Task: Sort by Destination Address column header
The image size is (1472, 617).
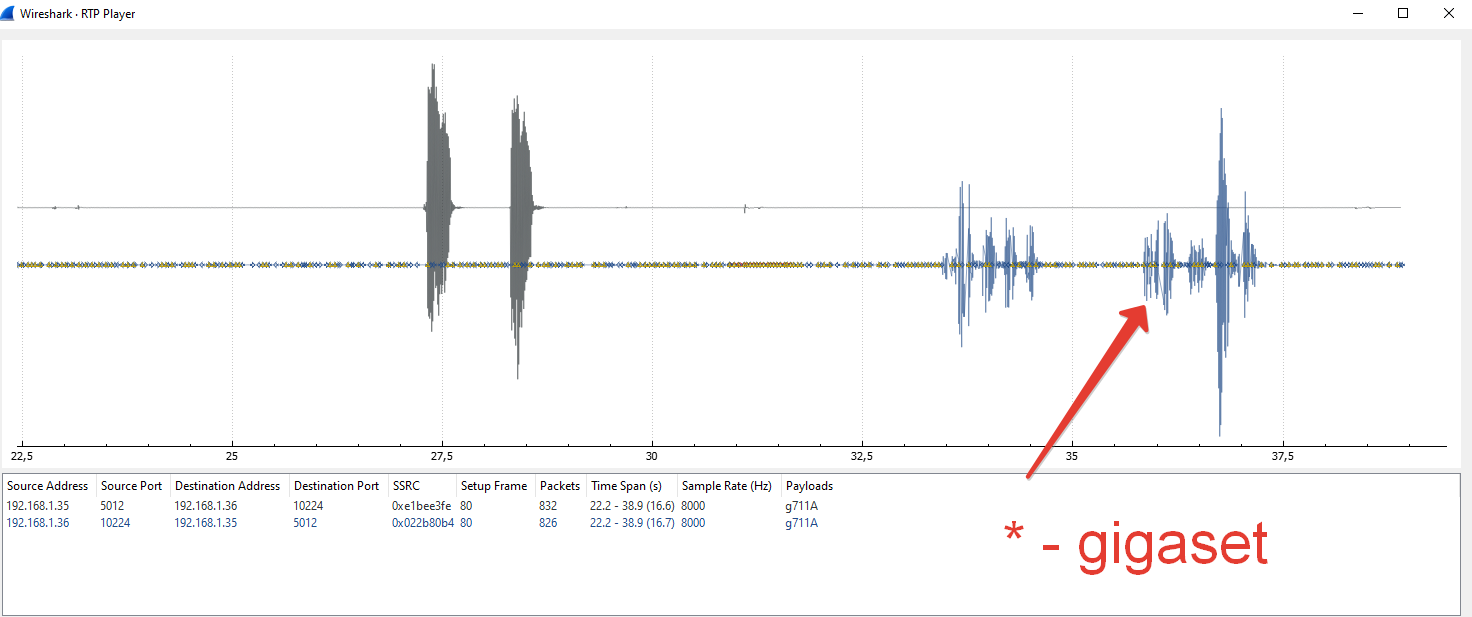Action: click(x=227, y=486)
